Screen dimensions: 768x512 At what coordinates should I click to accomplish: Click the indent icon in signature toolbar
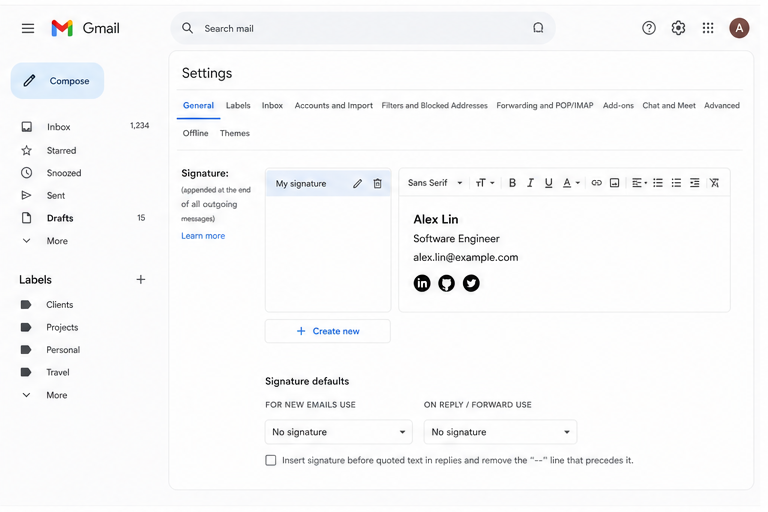[x=695, y=183]
